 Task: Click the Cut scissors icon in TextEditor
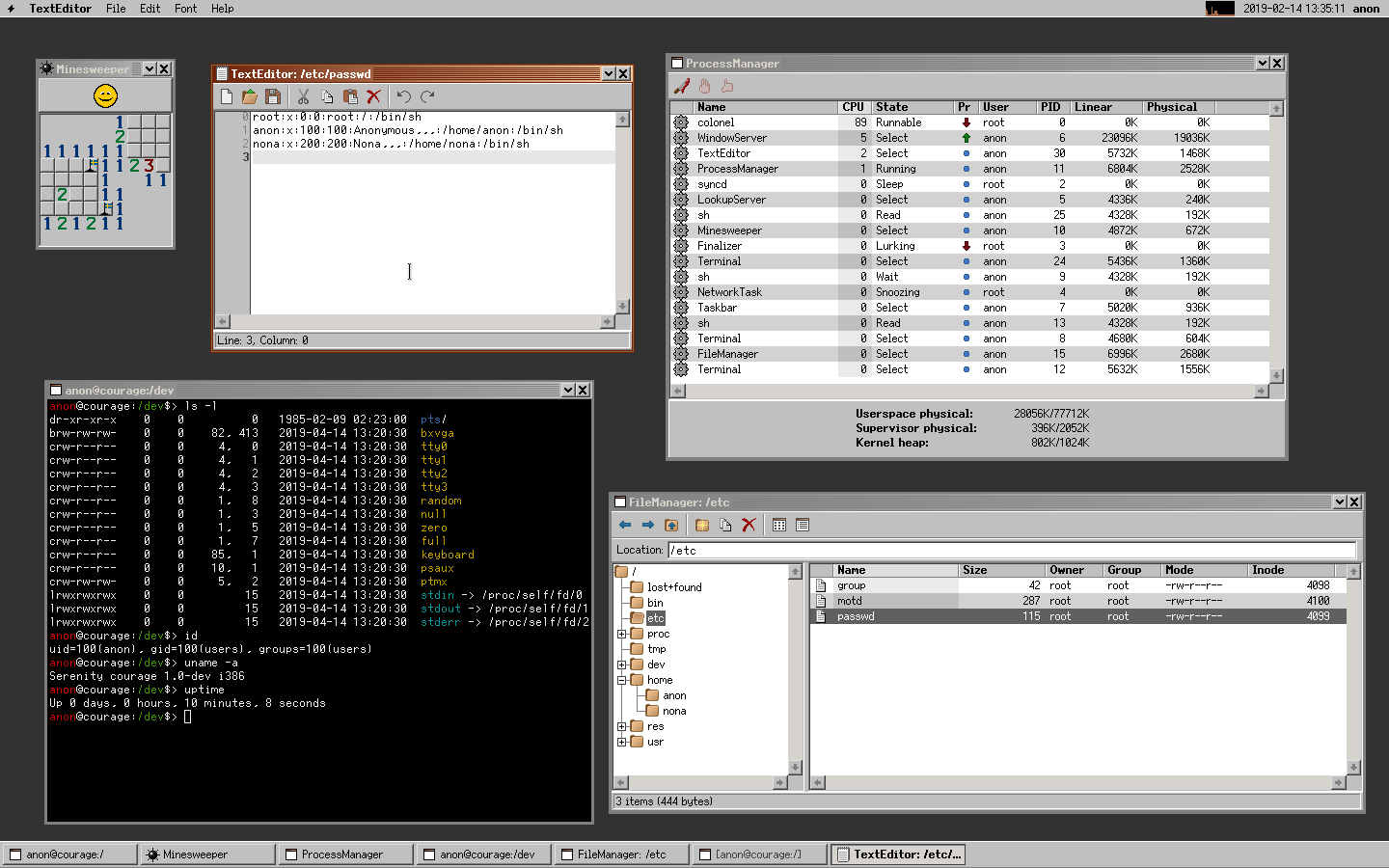point(303,96)
